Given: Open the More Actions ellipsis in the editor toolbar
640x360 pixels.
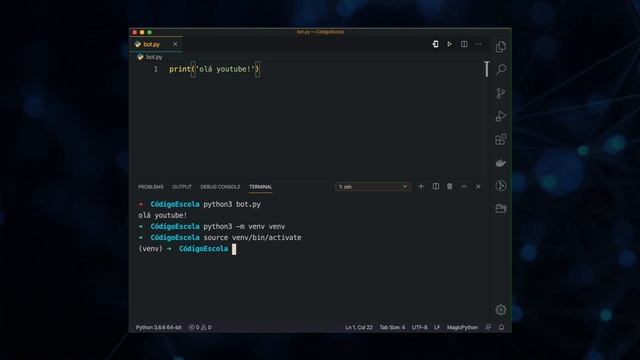Looking at the screenshot, I should point(478,44).
